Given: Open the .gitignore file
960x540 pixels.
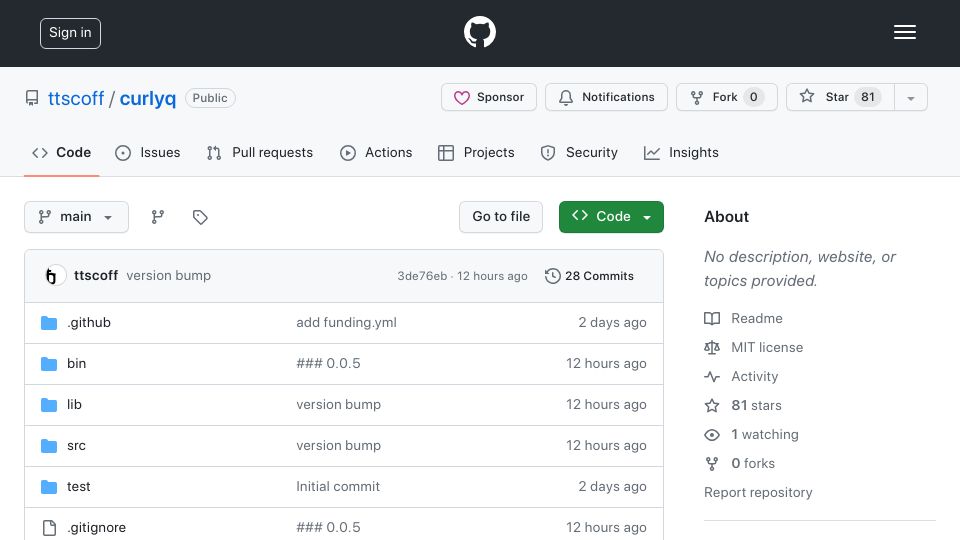Looking at the screenshot, I should click(97, 528).
